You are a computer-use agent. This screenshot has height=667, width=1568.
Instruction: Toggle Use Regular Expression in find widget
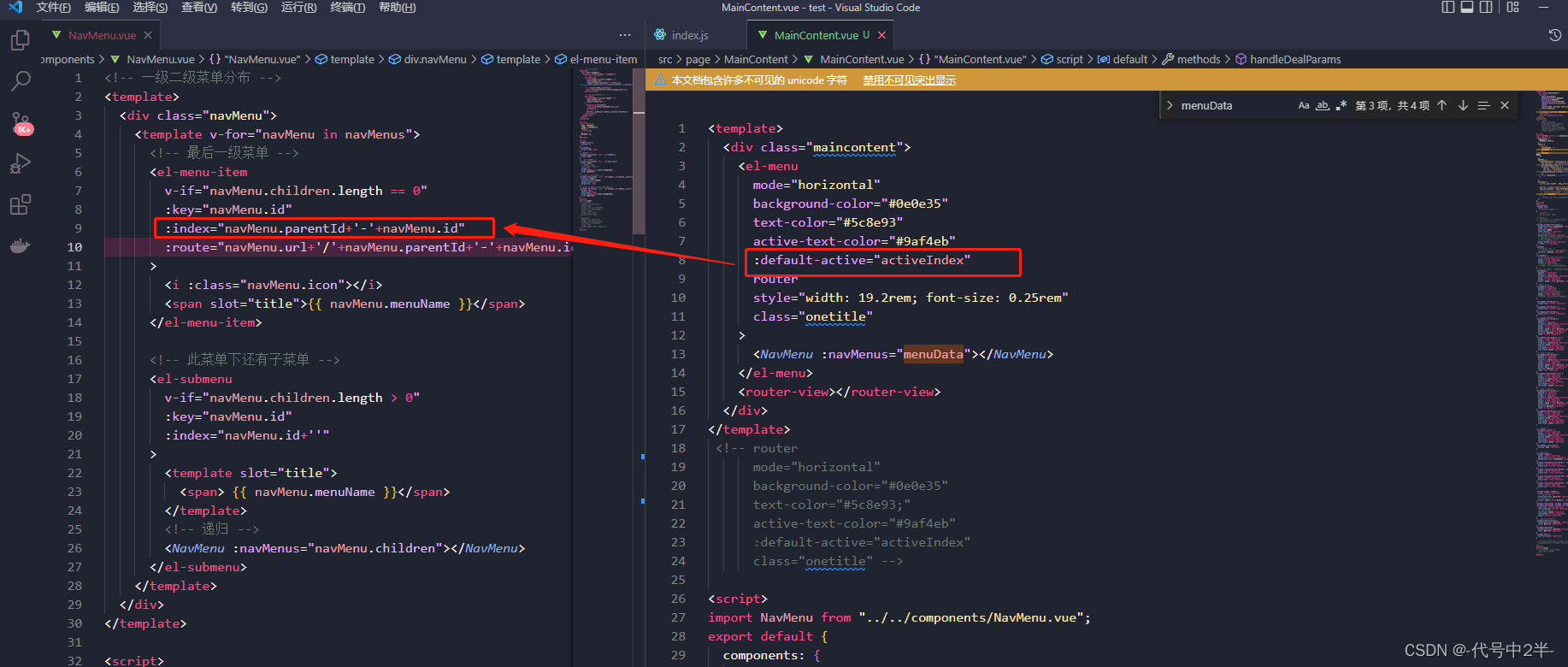[x=1341, y=105]
